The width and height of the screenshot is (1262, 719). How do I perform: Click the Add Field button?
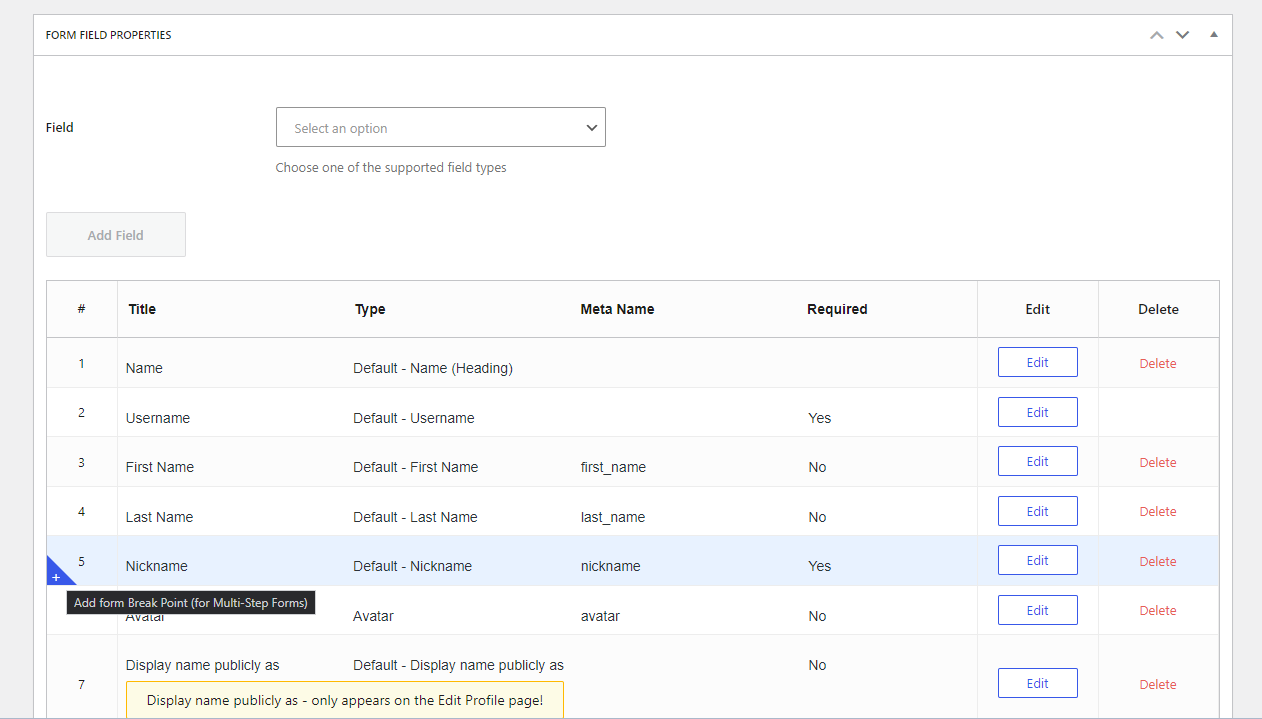tap(116, 235)
